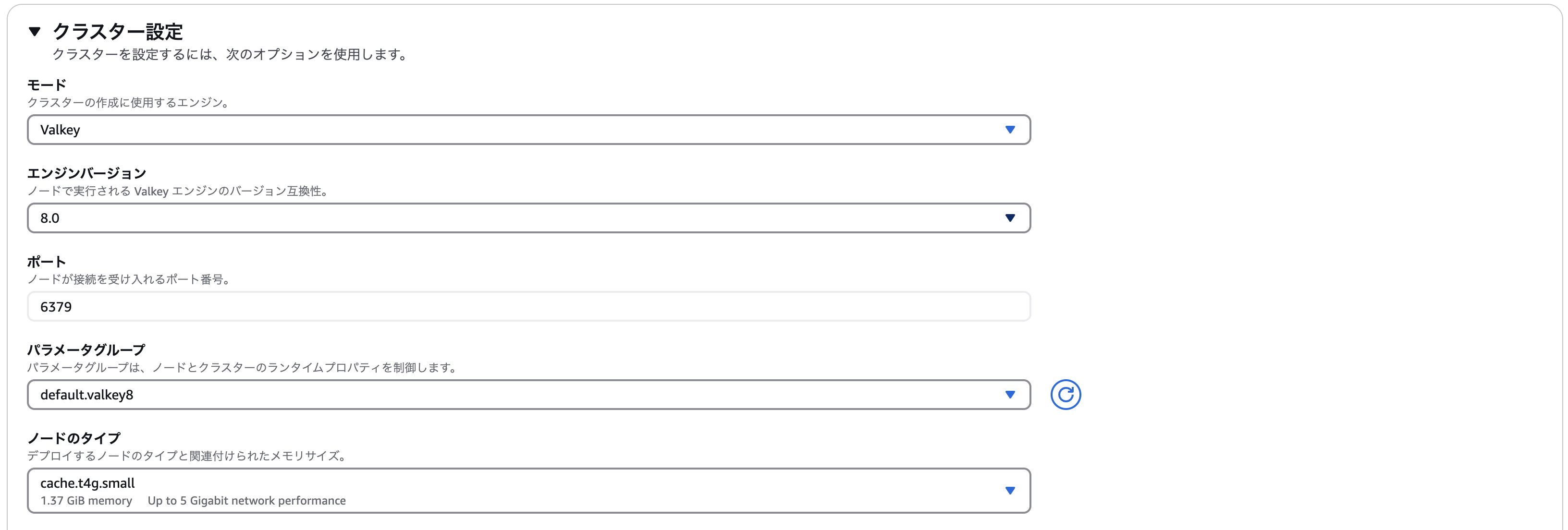Viewport: 1568px width, 530px height.
Task: Collapse the クラスター設定 section triangle
Action: tap(35, 32)
